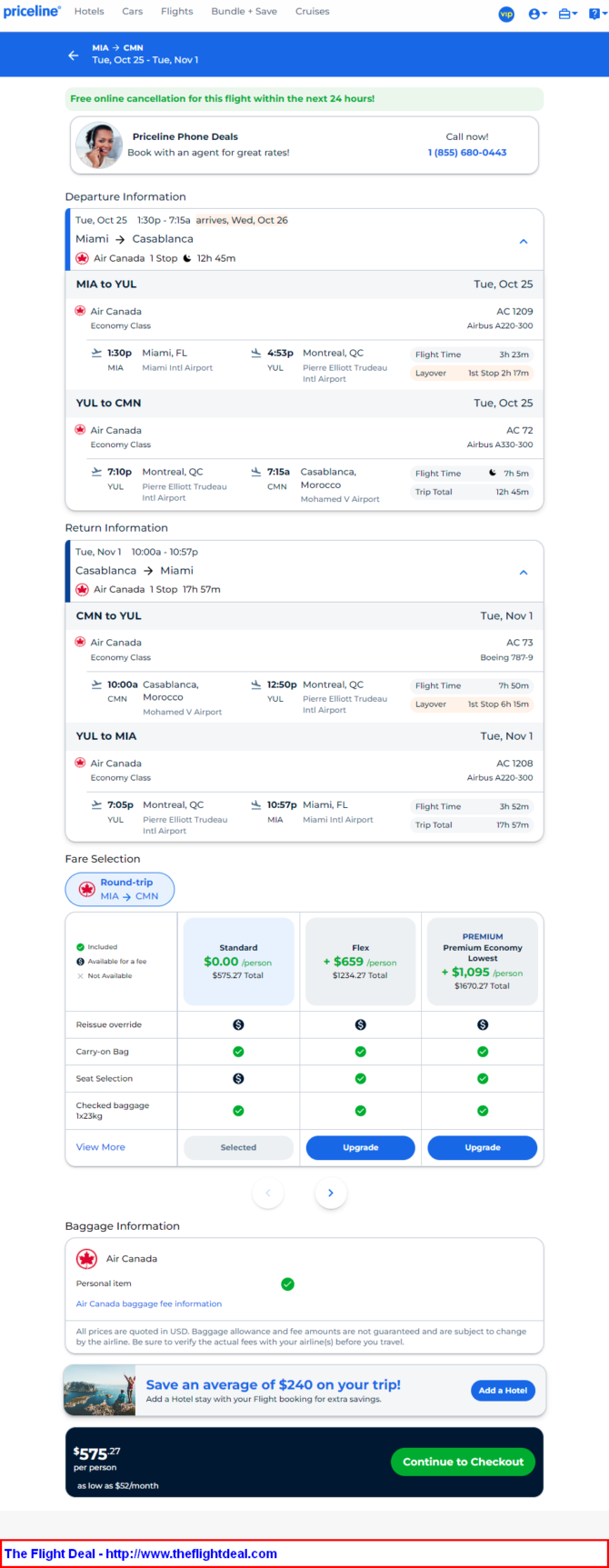Screen dimensions: 609x1568
Task: Open the View More fare details link
Action: pos(101,1147)
